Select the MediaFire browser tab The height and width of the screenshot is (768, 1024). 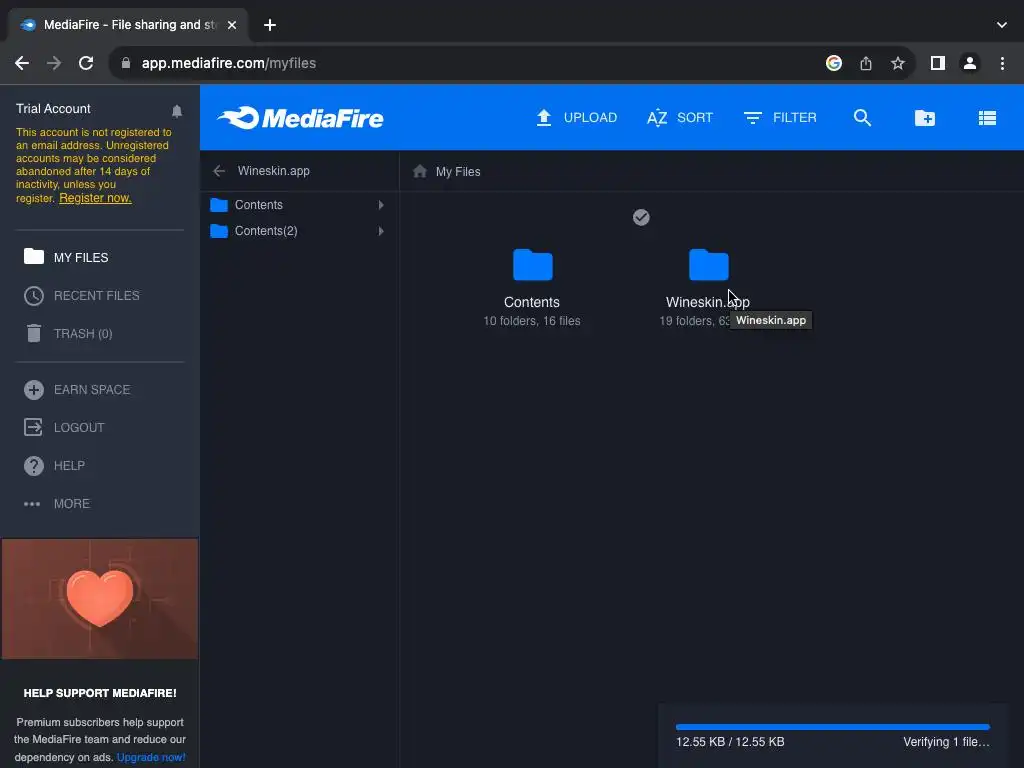point(128,25)
